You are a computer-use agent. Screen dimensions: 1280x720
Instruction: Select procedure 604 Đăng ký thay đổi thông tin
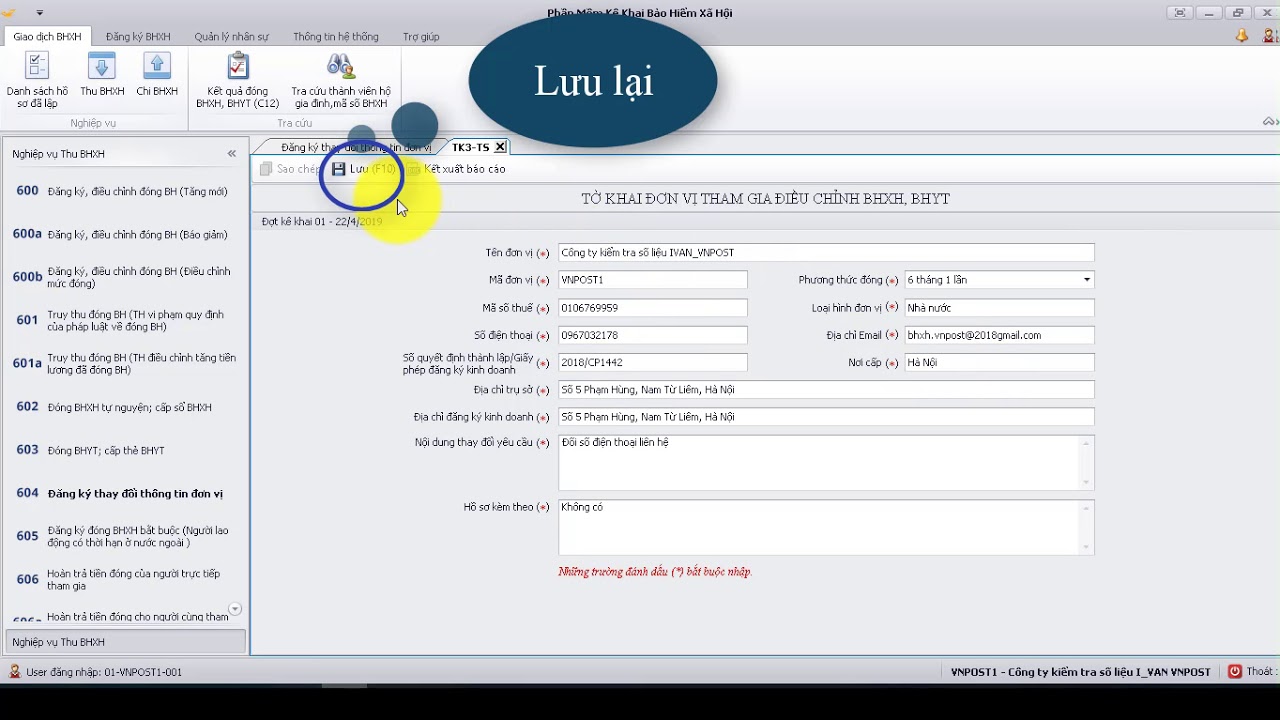125,493
